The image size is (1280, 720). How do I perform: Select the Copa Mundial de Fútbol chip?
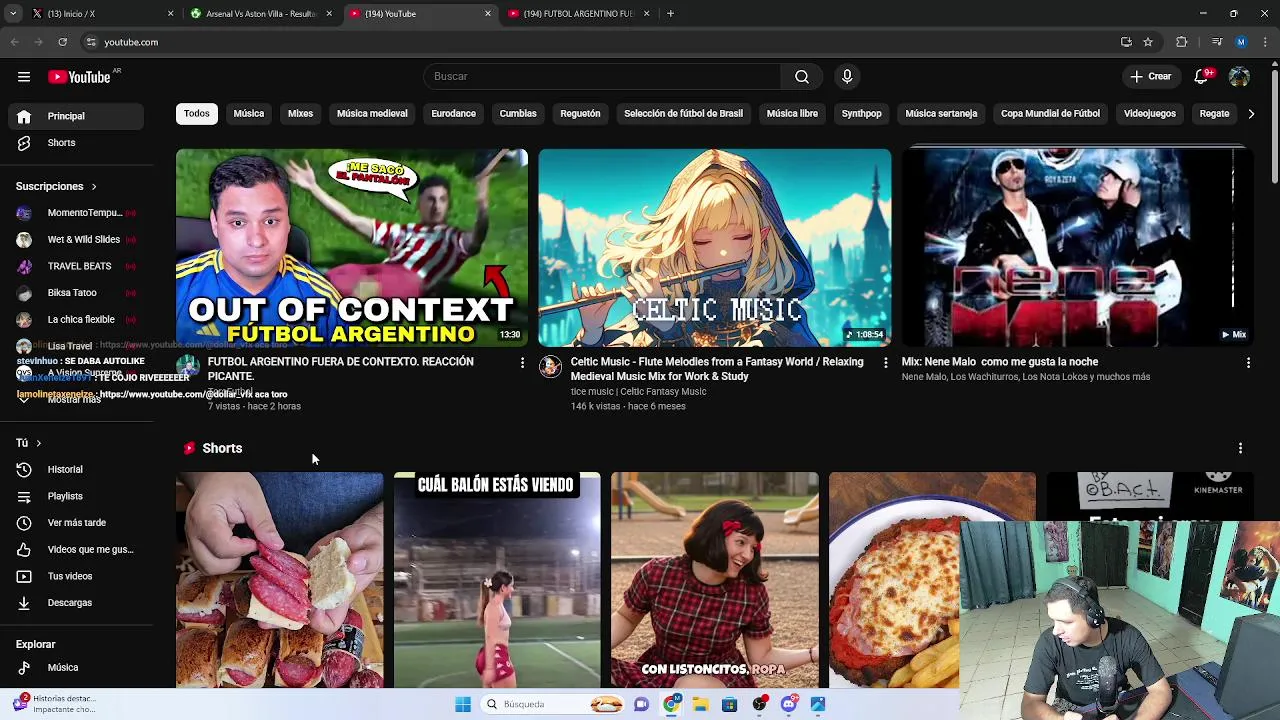[x=1050, y=113]
